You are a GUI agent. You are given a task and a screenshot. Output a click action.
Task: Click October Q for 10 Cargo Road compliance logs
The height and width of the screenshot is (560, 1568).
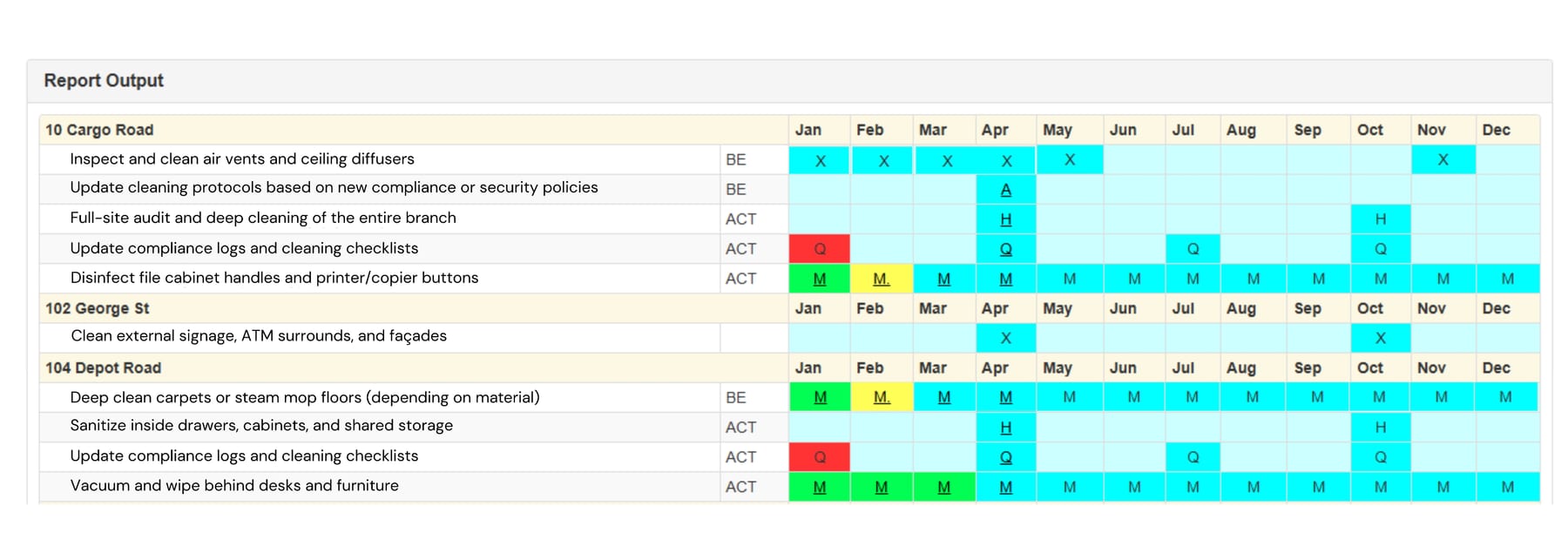[x=1381, y=249]
